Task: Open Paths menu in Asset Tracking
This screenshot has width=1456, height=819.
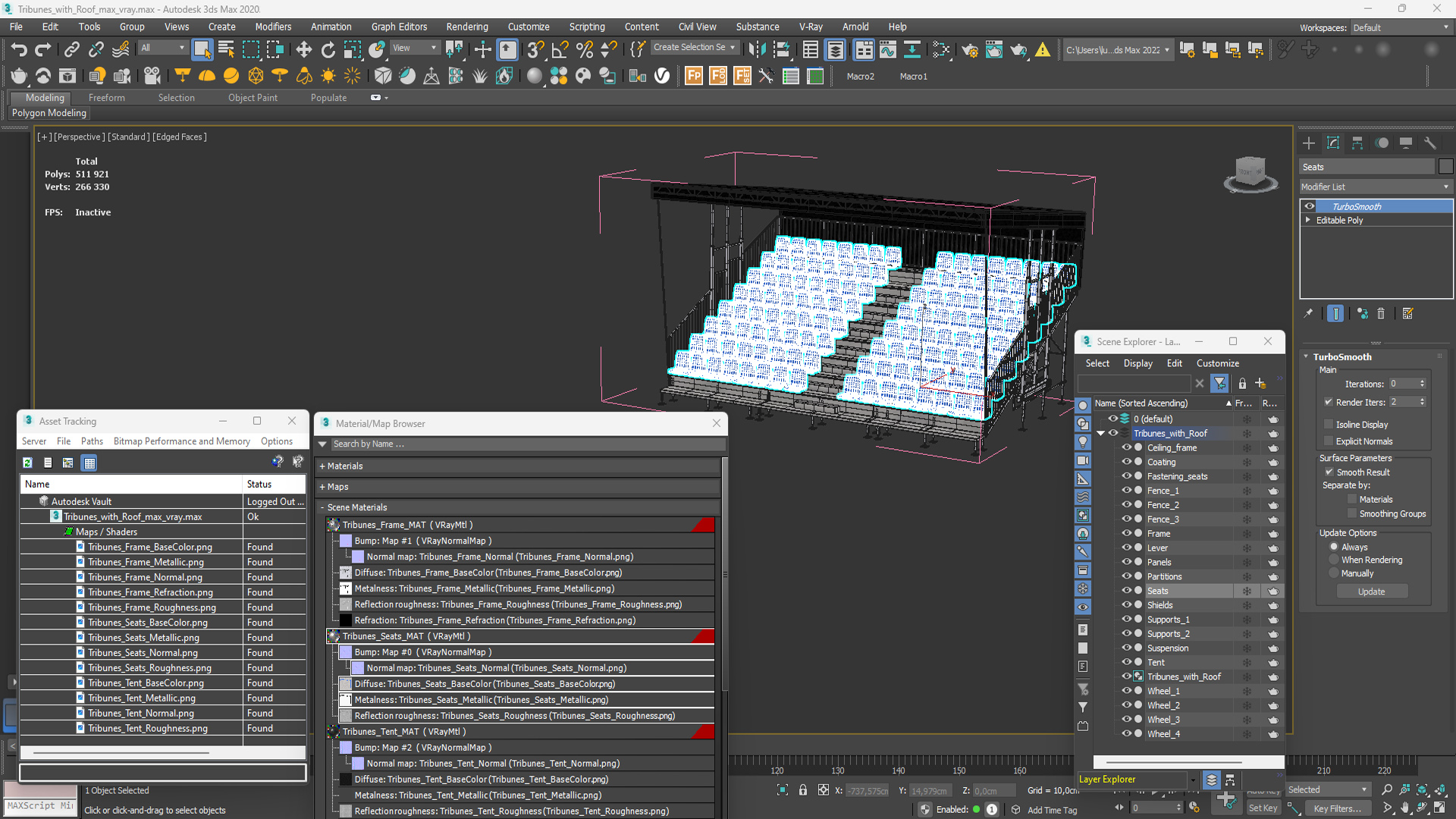Action: click(x=92, y=441)
